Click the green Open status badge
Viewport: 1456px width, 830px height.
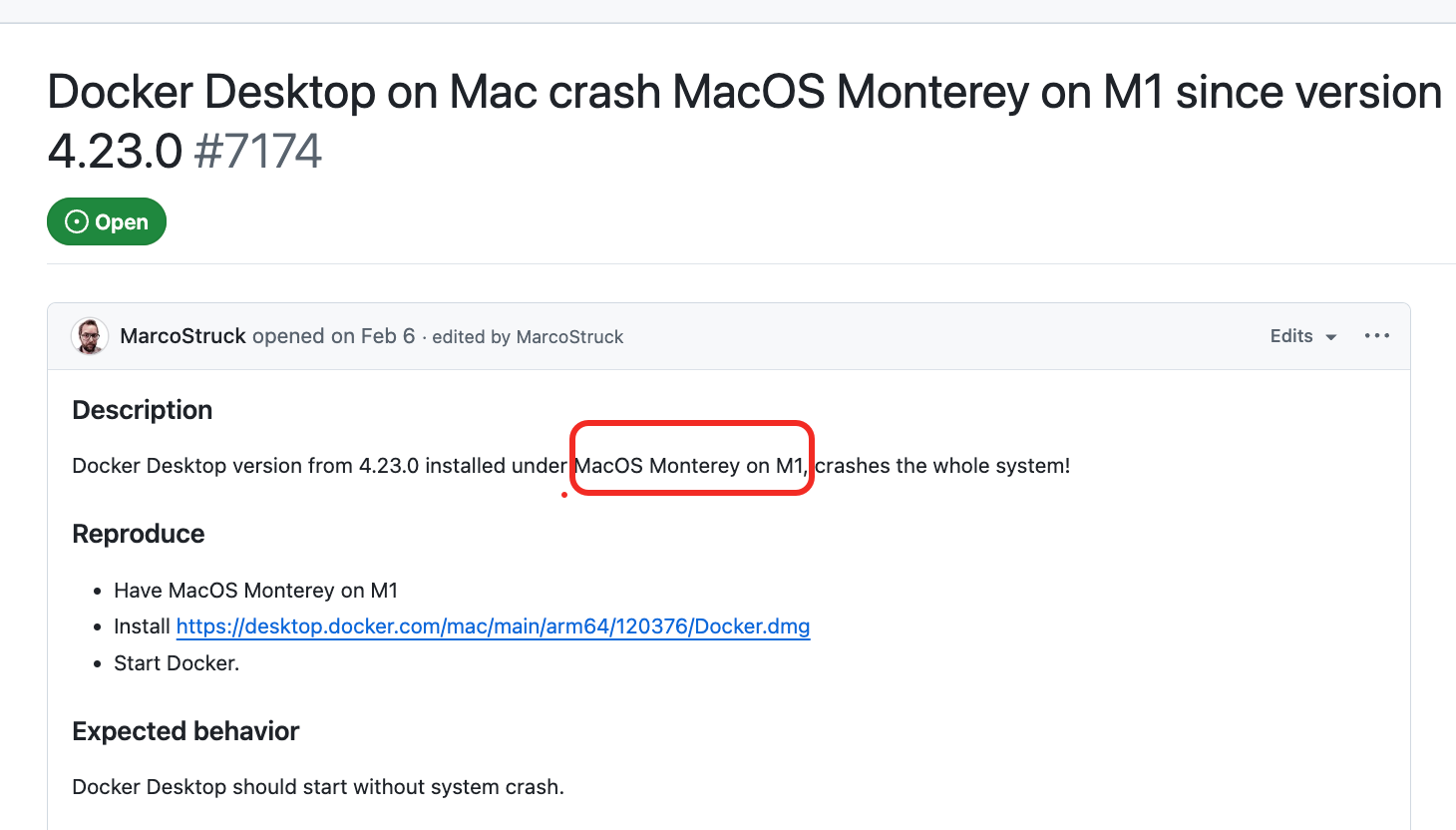coord(107,221)
